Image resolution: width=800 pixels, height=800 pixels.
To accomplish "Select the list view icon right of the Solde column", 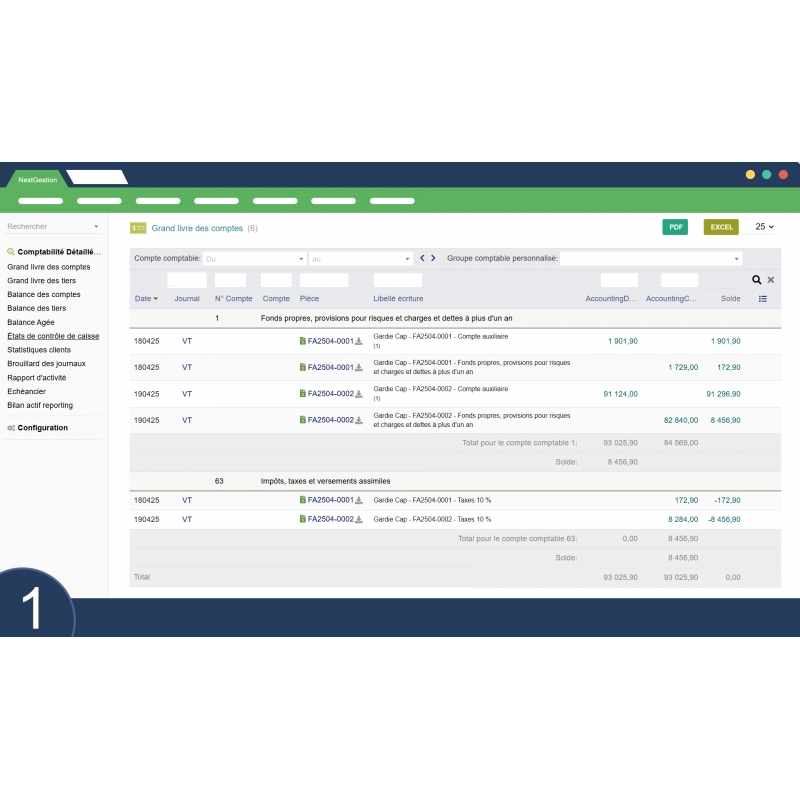I will pyautogui.click(x=762, y=298).
